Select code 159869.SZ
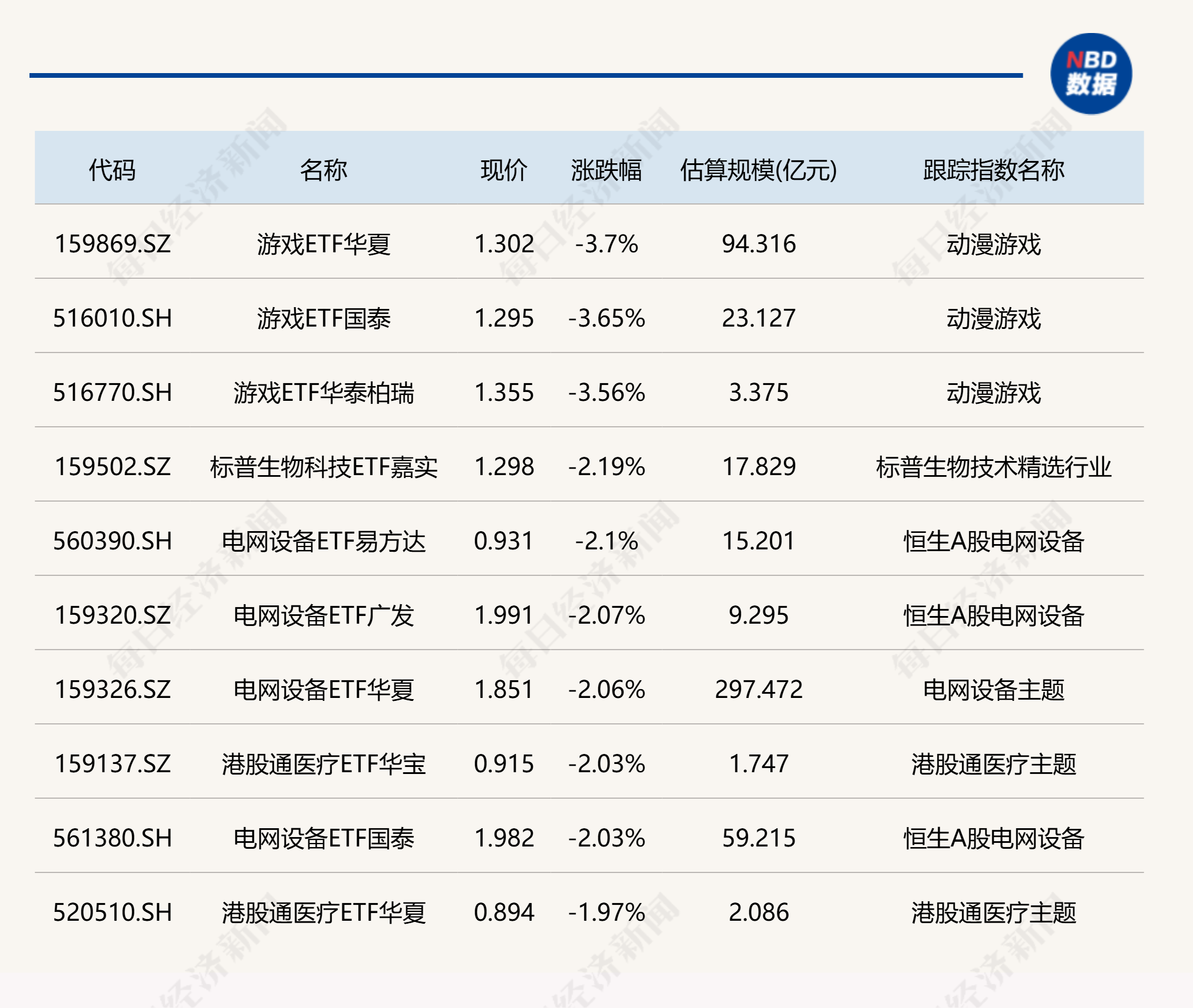This screenshot has width=1193, height=1008. [116, 244]
